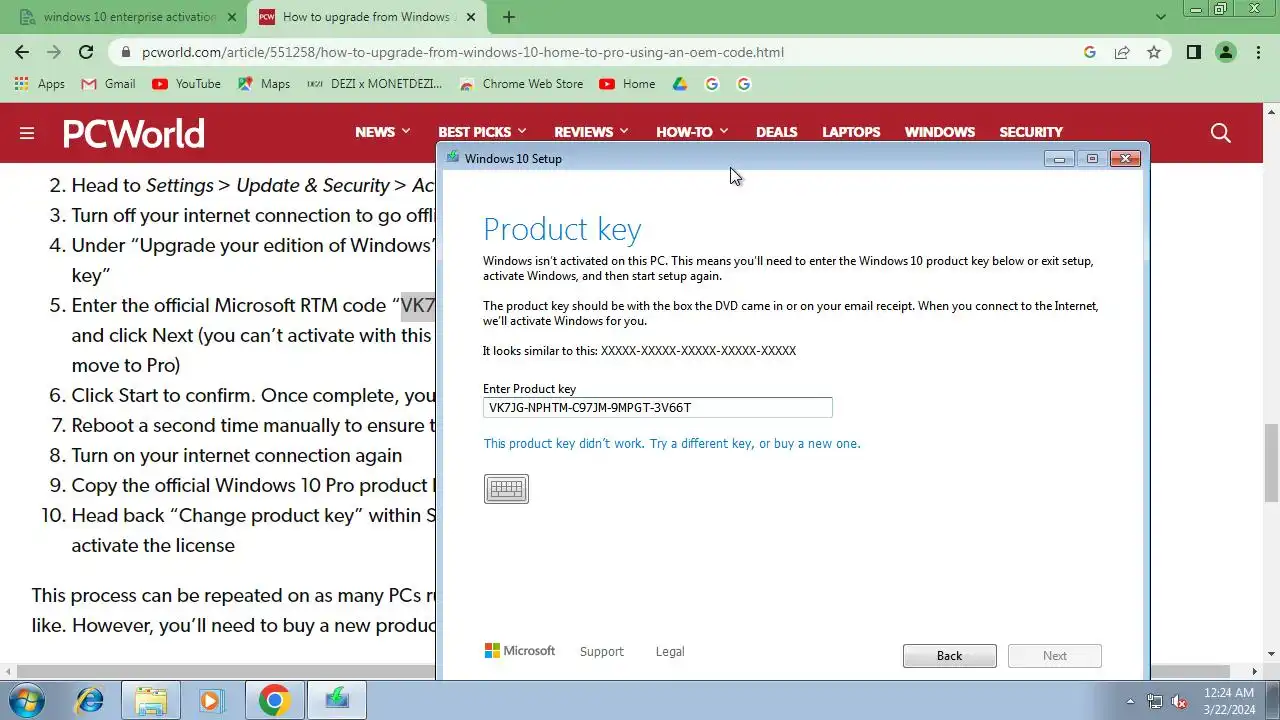
Task: Open new tab with plus button
Action: click(x=509, y=17)
